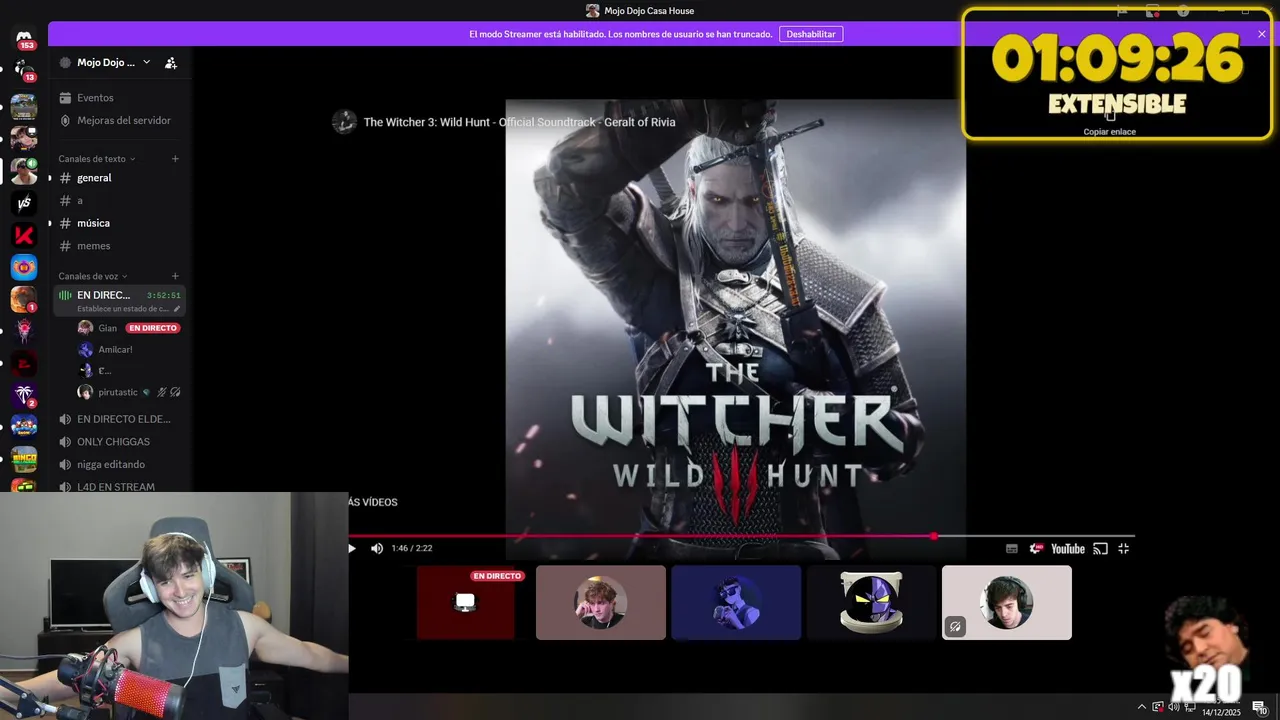This screenshot has width=1280, height=720.
Task: Open the palm tree server icon
Action: (24, 395)
